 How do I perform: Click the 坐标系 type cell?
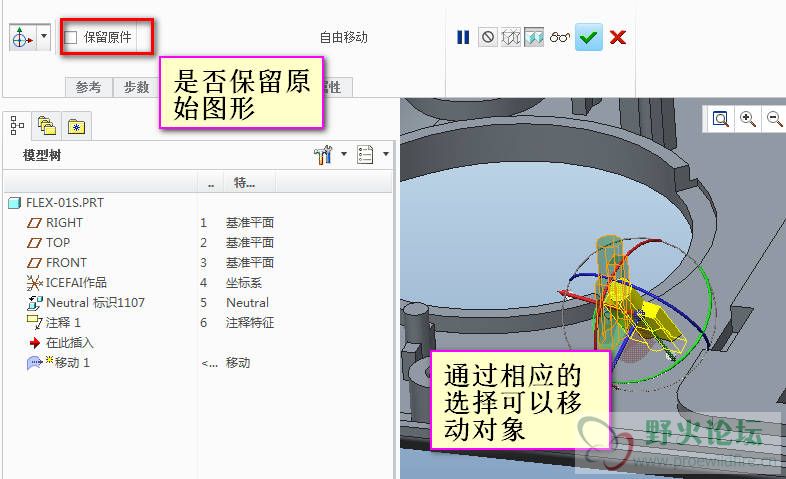click(x=244, y=283)
